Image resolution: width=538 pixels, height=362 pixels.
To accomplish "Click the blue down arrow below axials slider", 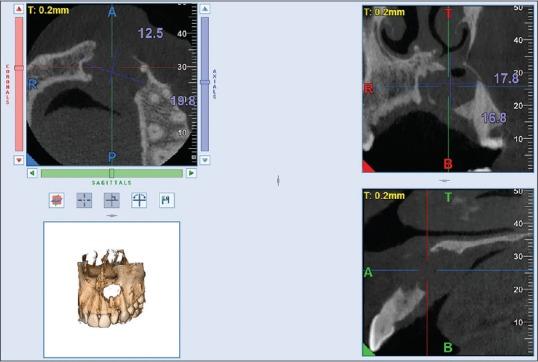I will pyautogui.click(x=205, y=160).
